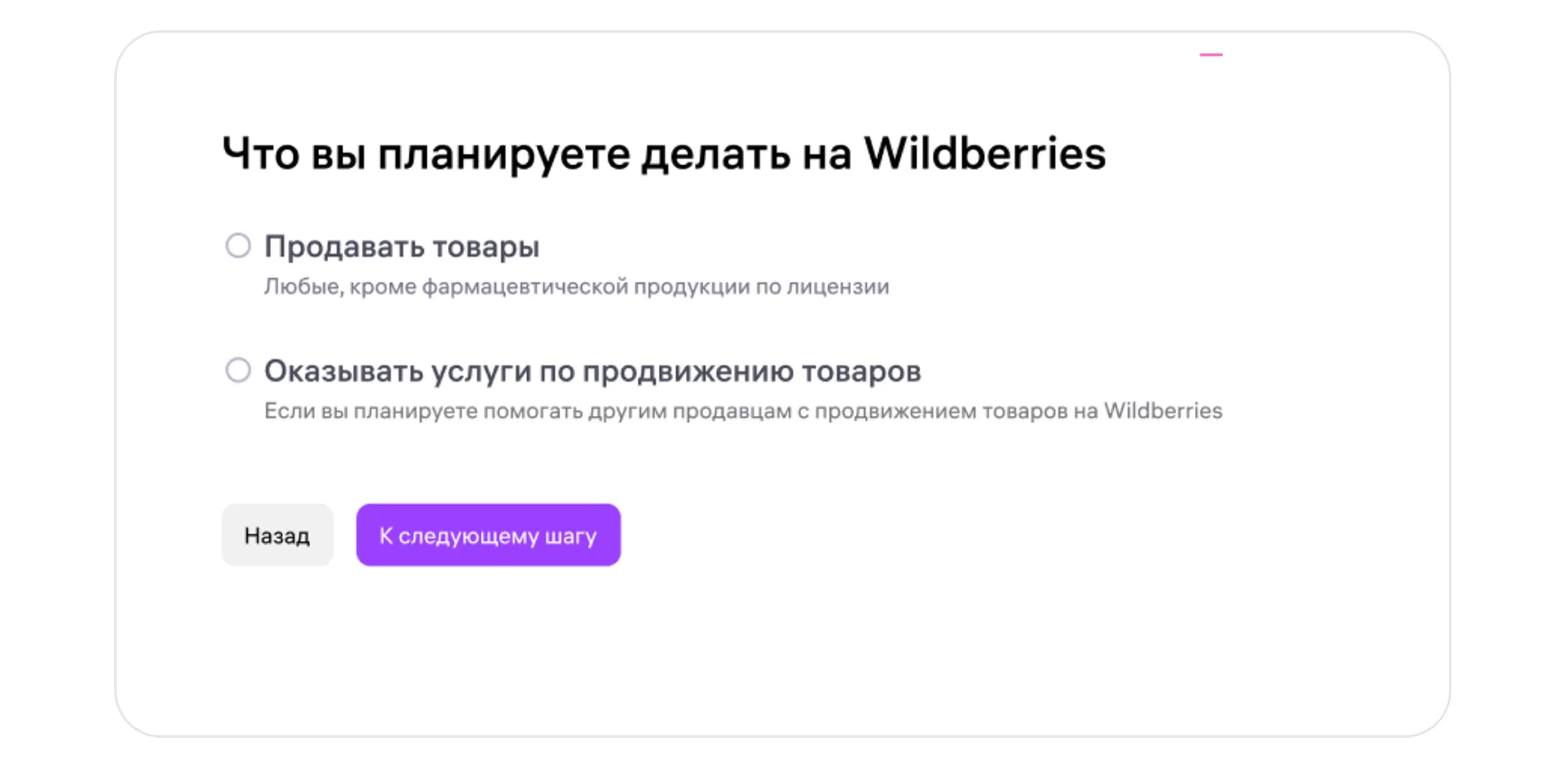Click the pink dash indicator at top right
Screen dimensions: 1568x768
click(x=1210, y=55)
